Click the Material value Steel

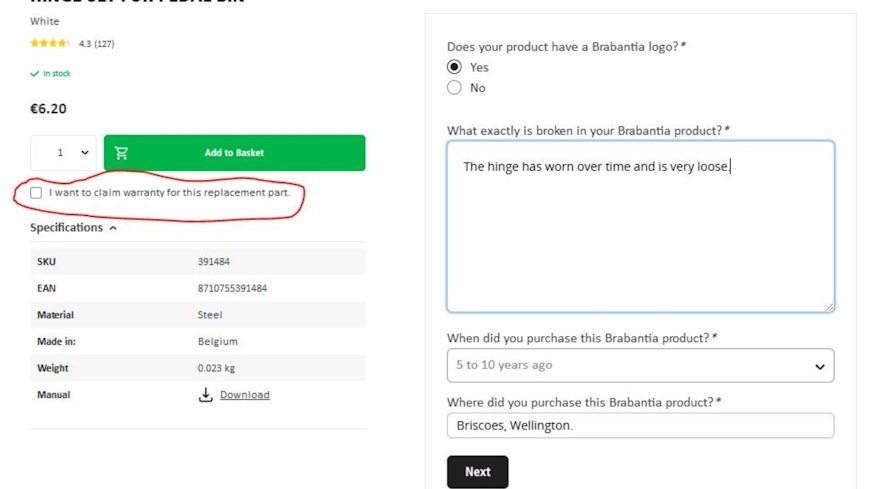pyautogui.click(x=210, y=315)
